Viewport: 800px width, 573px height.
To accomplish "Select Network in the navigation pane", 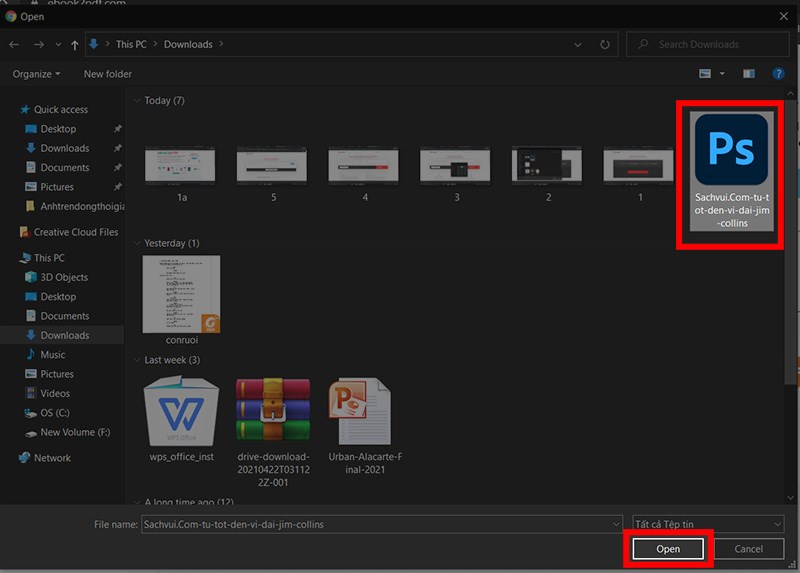I will [52, 458].
